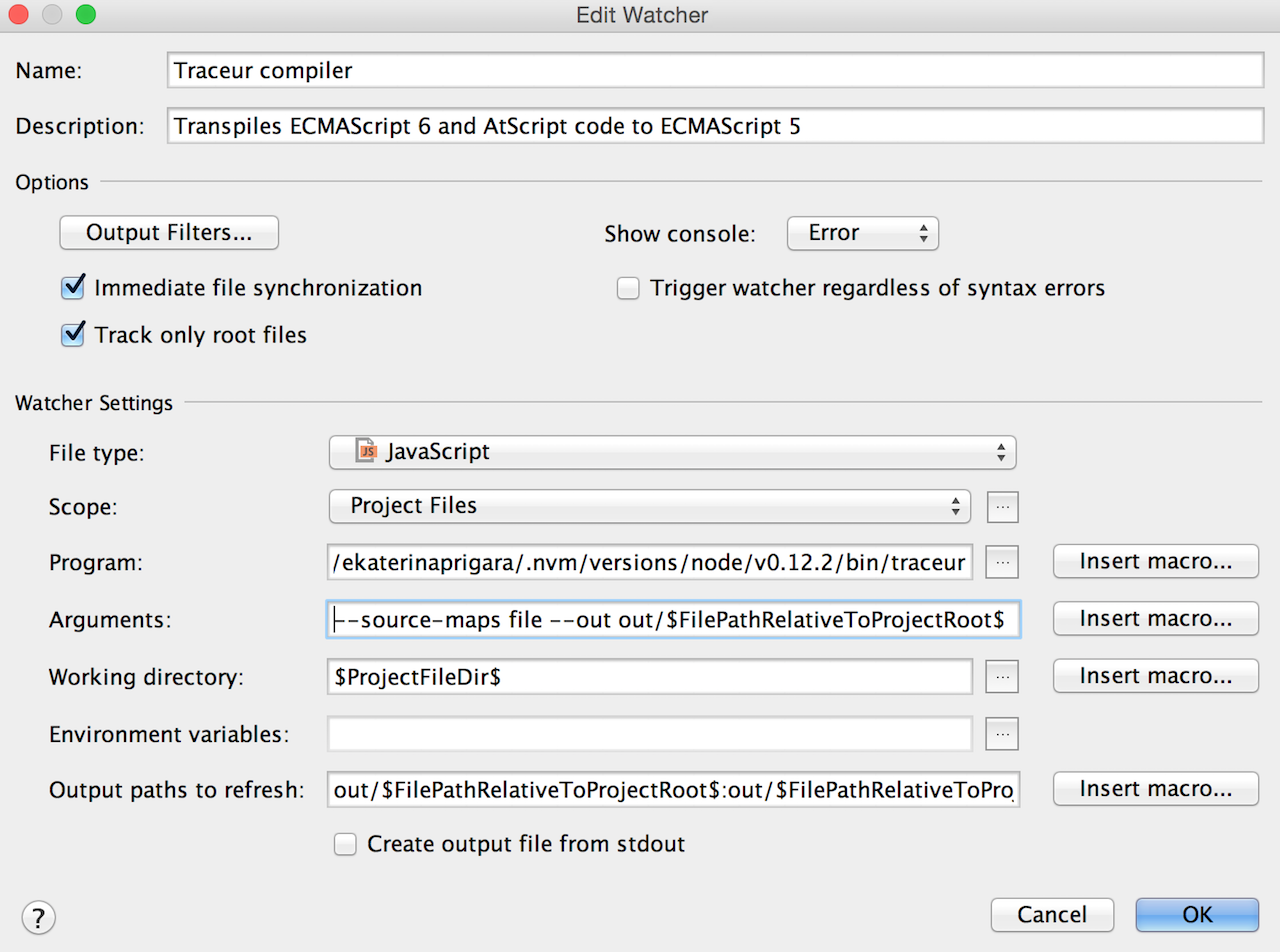The height and width of the screenshot is (952, 1280).
Task: Open the Show console dropdown
Action: click(862, 233)
